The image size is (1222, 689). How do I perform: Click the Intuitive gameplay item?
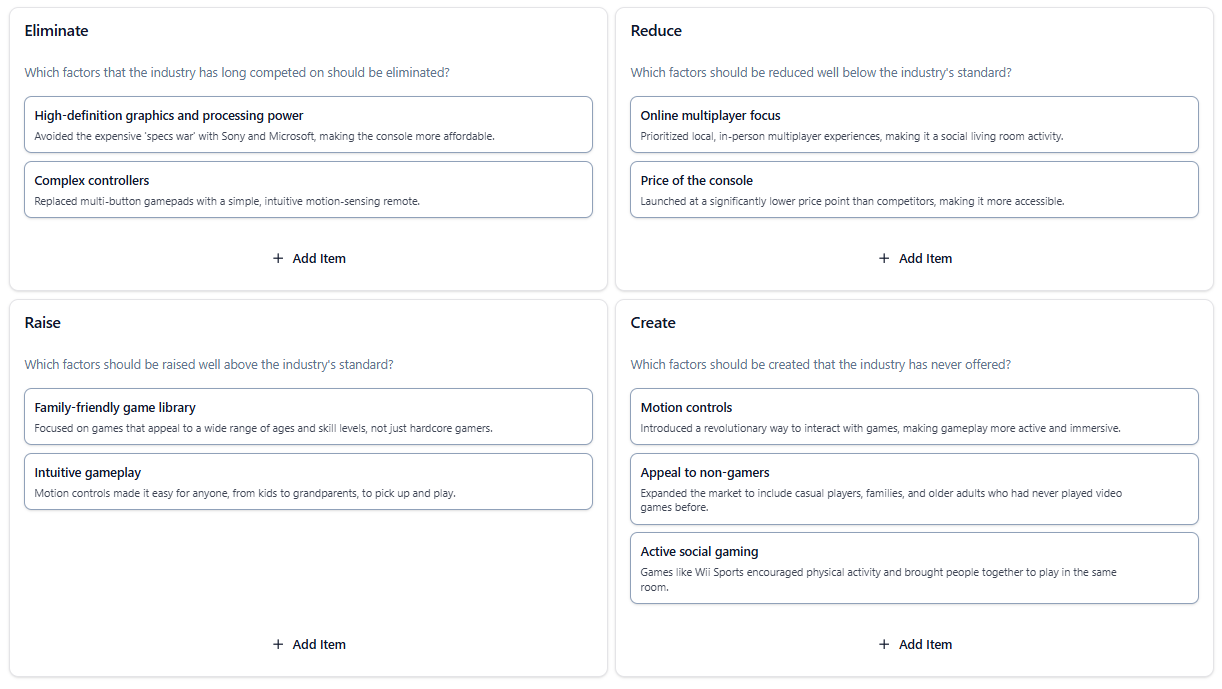pos(308,482)
